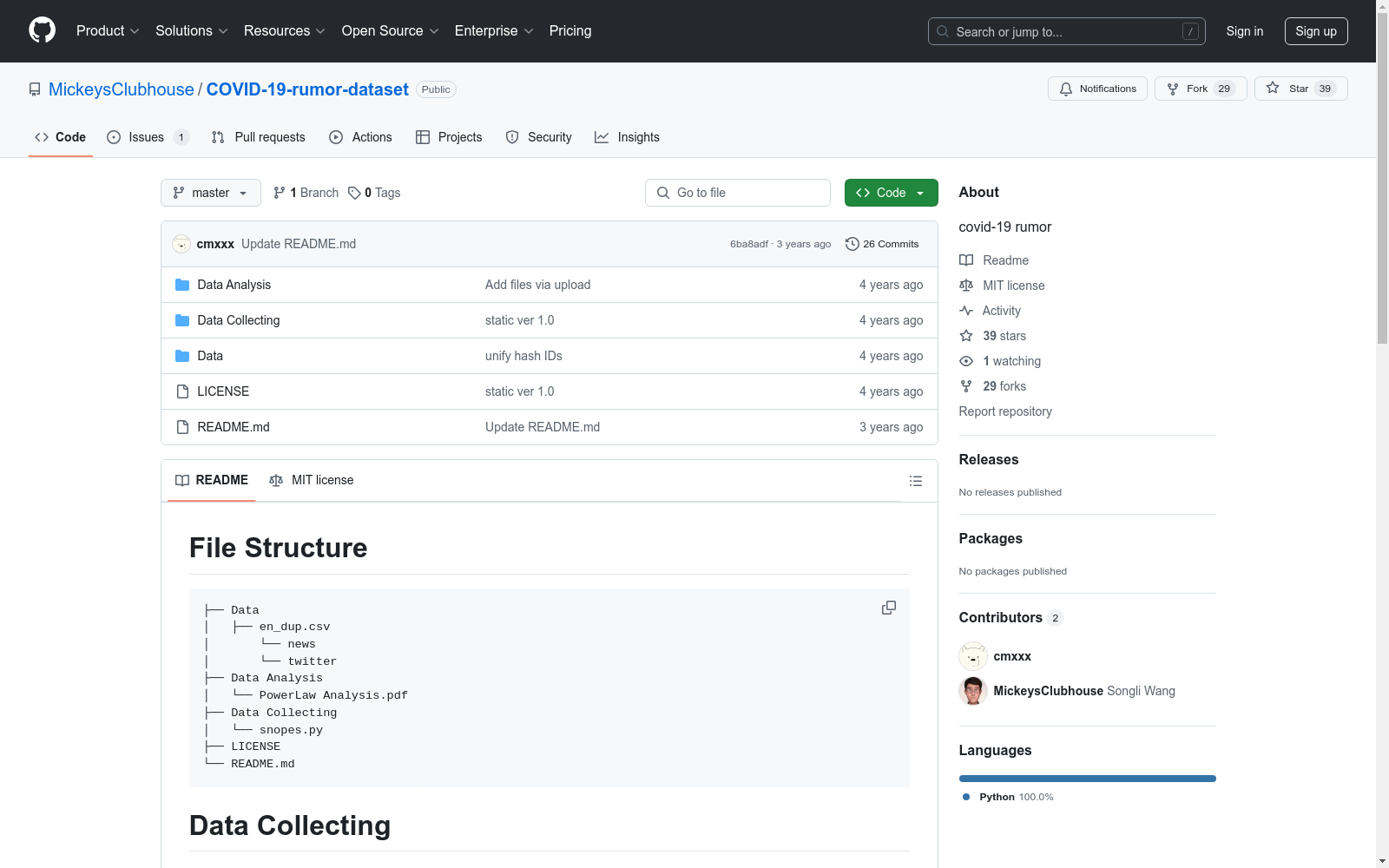Switch to the Pull requests tab
The image size is (1389, 868).
pos(259,137)
